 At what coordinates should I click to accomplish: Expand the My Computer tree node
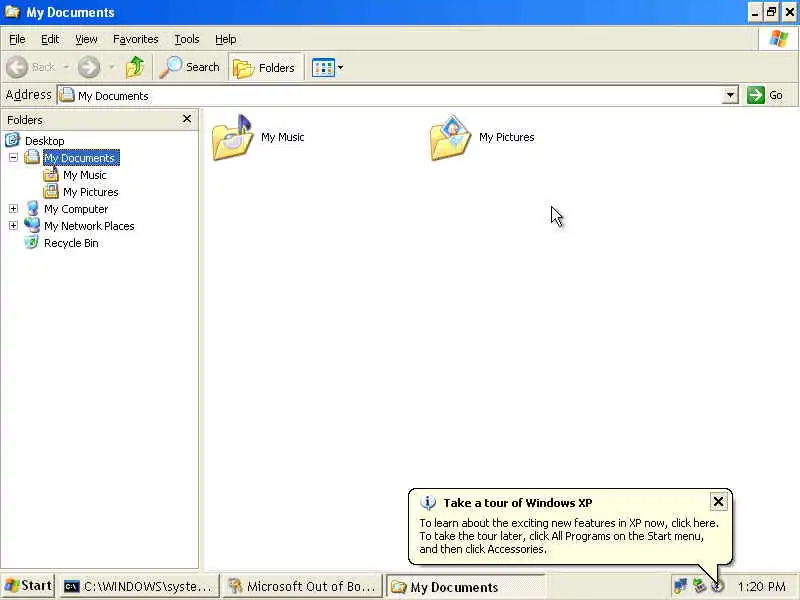(x=13, y=209)
